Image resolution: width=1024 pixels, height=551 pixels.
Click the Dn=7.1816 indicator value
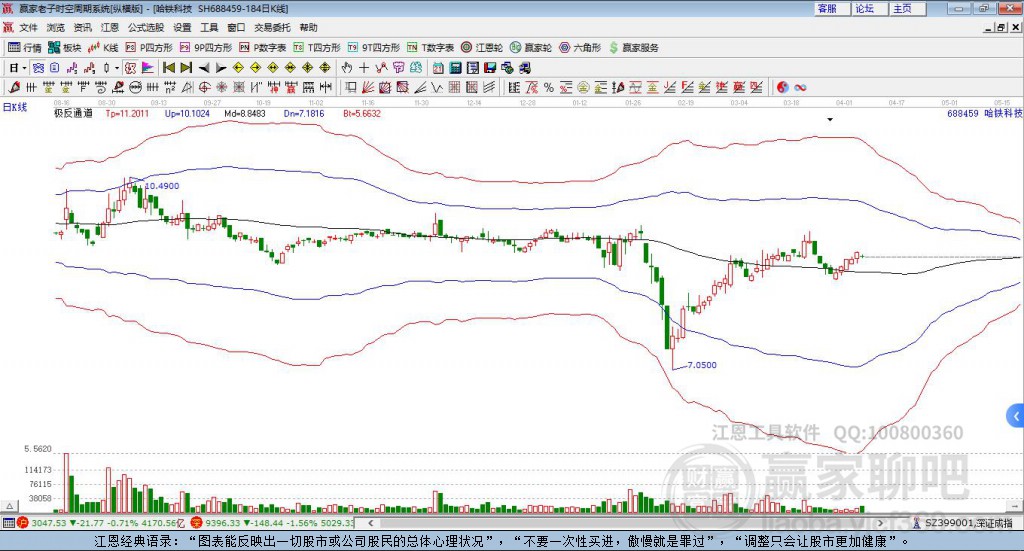point(304,113)
